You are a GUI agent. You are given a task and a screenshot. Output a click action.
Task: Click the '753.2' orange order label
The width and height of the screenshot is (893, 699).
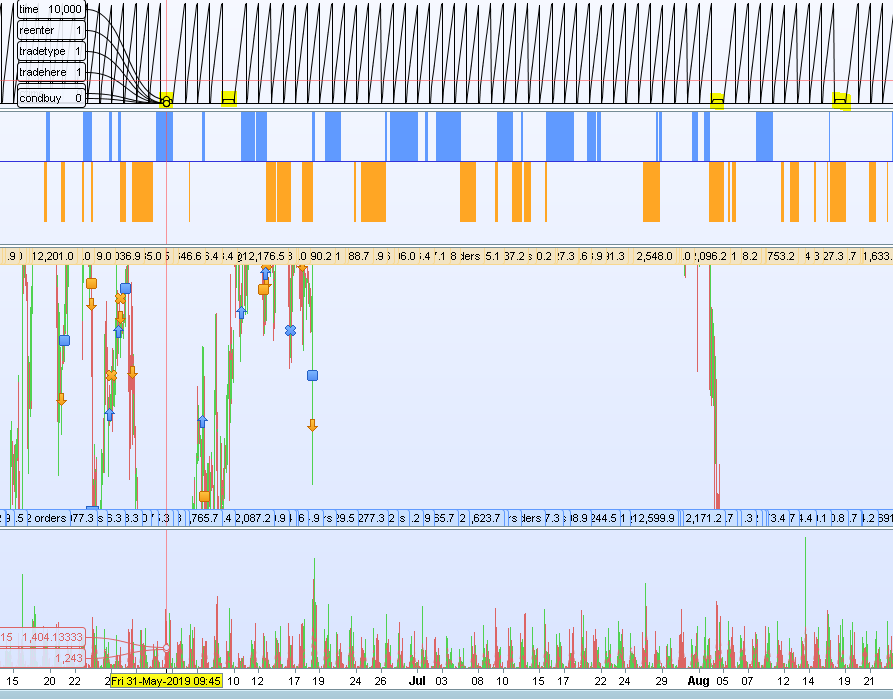click(x=780, y=256)
